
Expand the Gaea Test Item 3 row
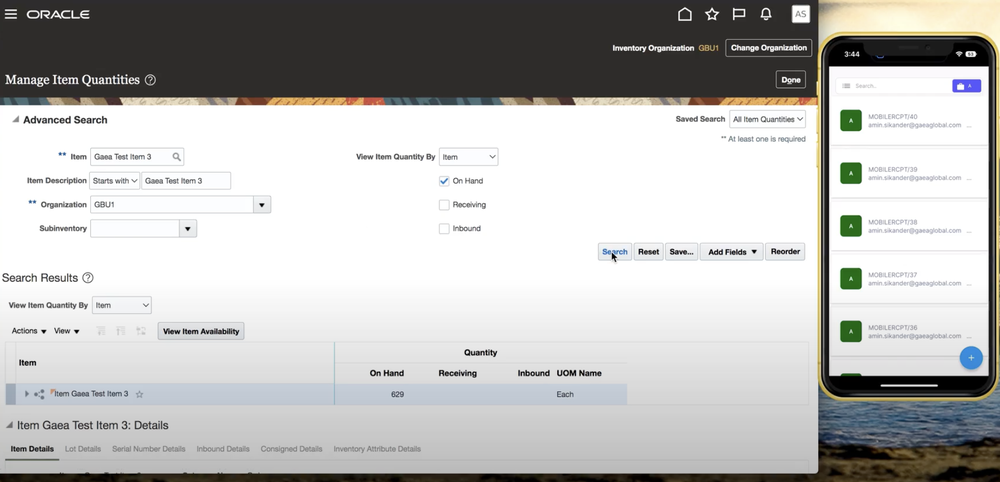tap(27, 394)
